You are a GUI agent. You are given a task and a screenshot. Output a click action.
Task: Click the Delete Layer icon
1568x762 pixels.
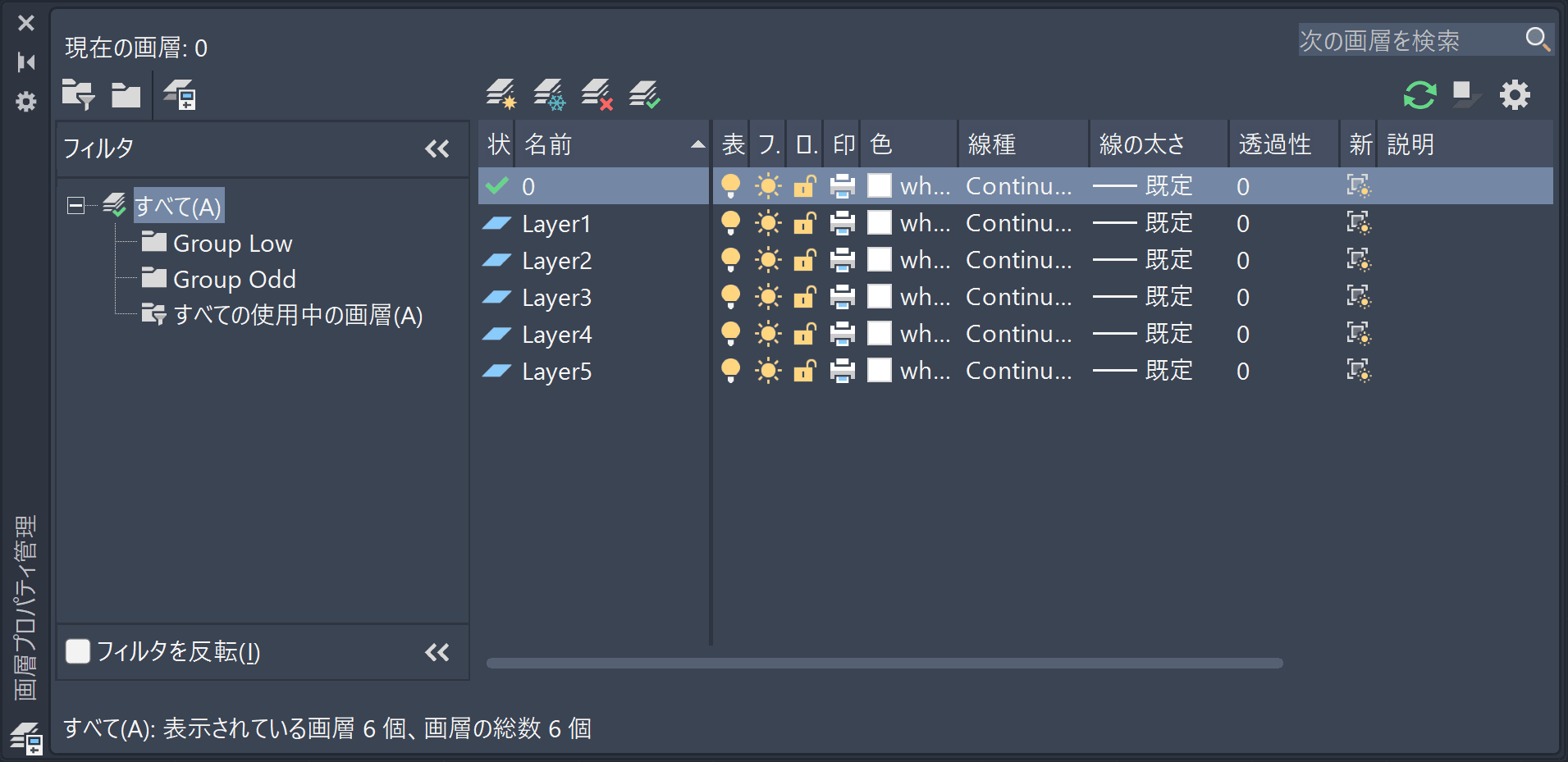pos(597,95)
